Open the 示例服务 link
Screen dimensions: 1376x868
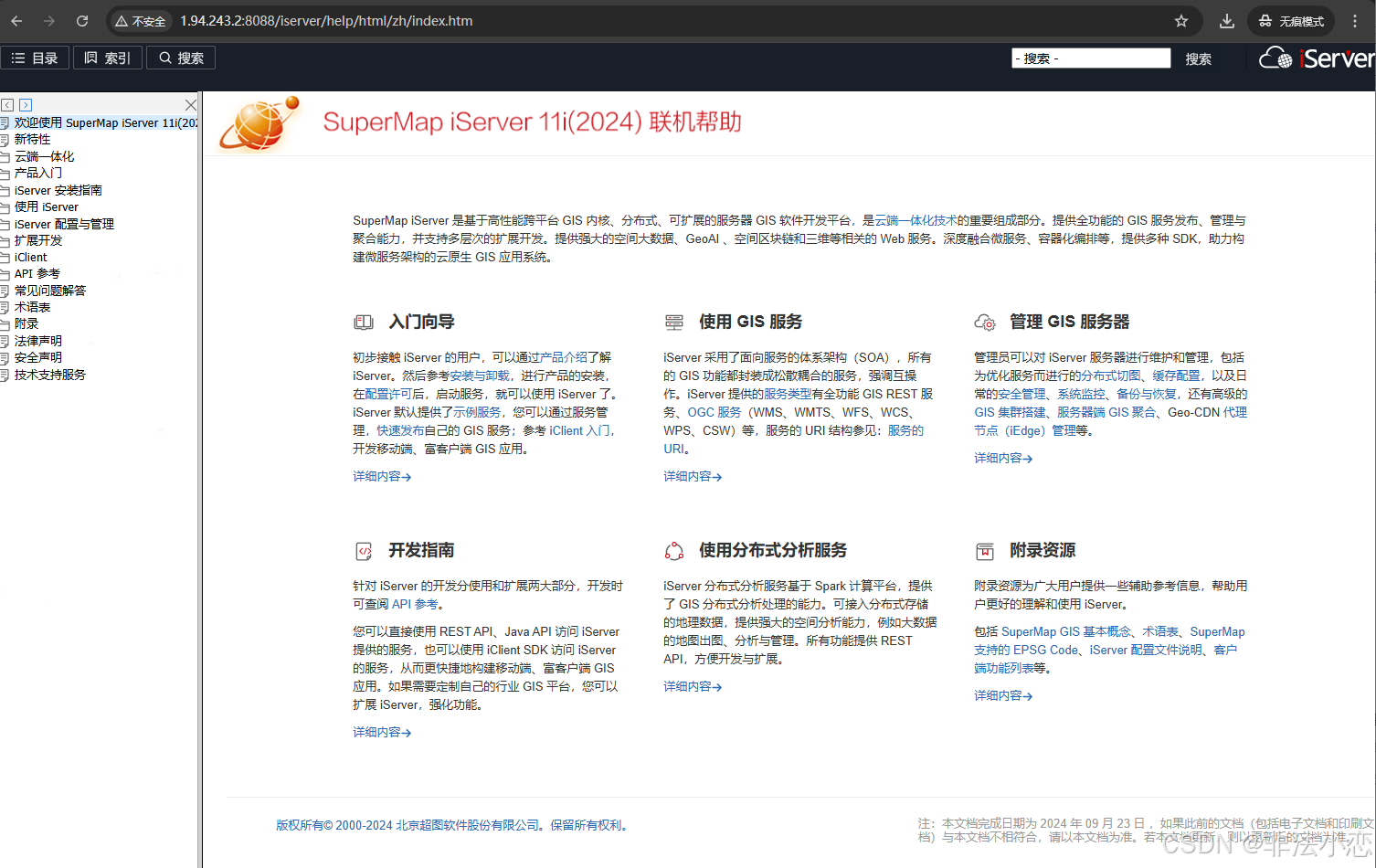coord(477,412)
